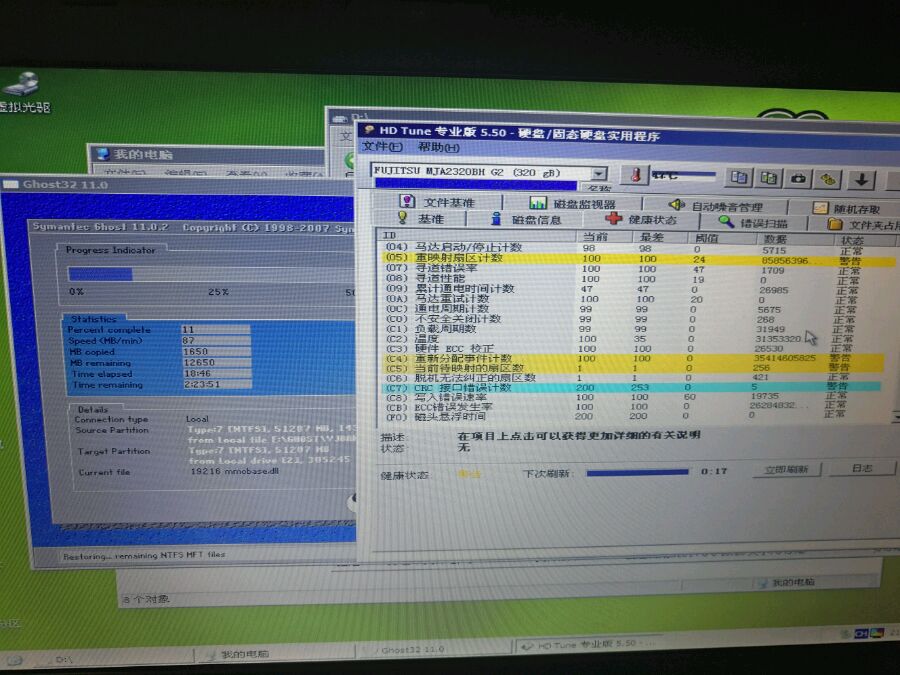900x675 pixels.
Task: Click the Ghost32 11.0 taskbar button
Action: [433, 649]
